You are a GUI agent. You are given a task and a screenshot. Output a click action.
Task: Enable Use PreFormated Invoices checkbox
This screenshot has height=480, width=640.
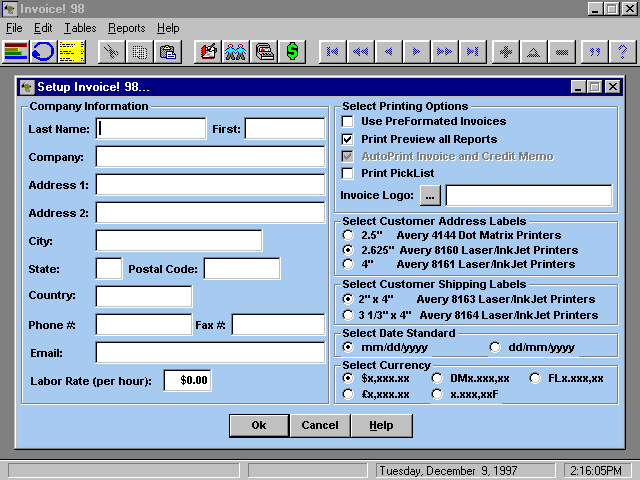pyautogui.click(x=348, y=122)
